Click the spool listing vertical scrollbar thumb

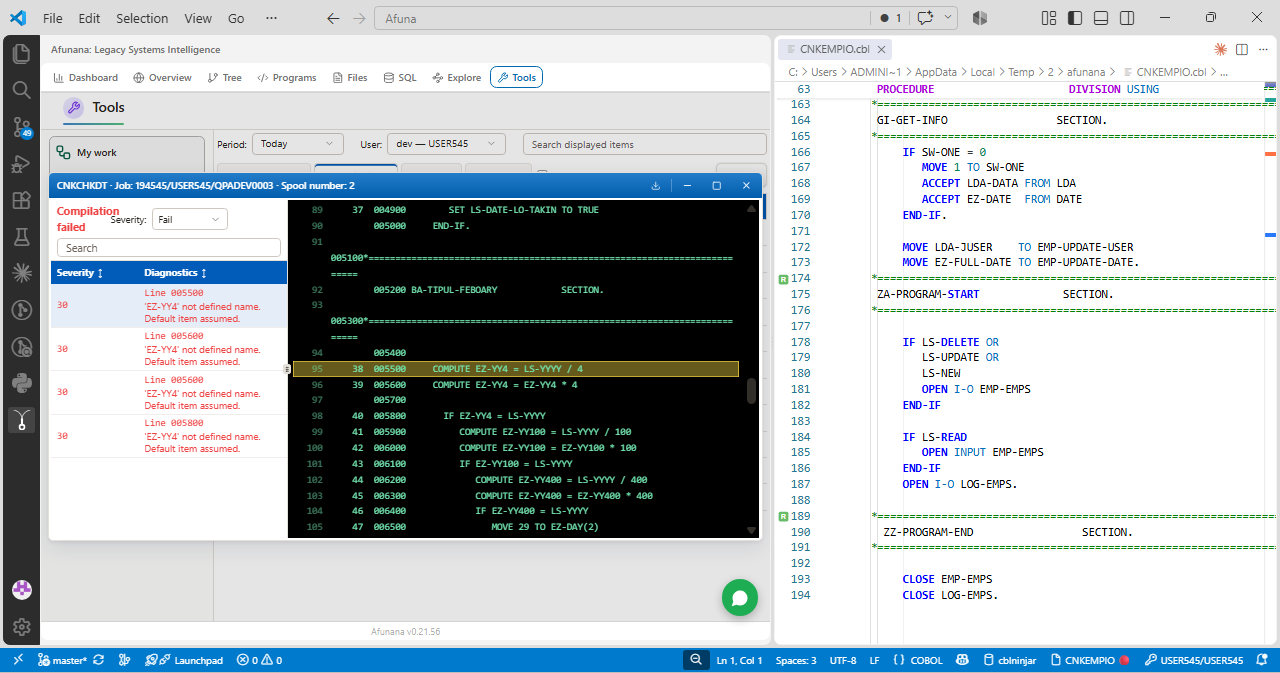pyautogui.click(x=751, y=391)
